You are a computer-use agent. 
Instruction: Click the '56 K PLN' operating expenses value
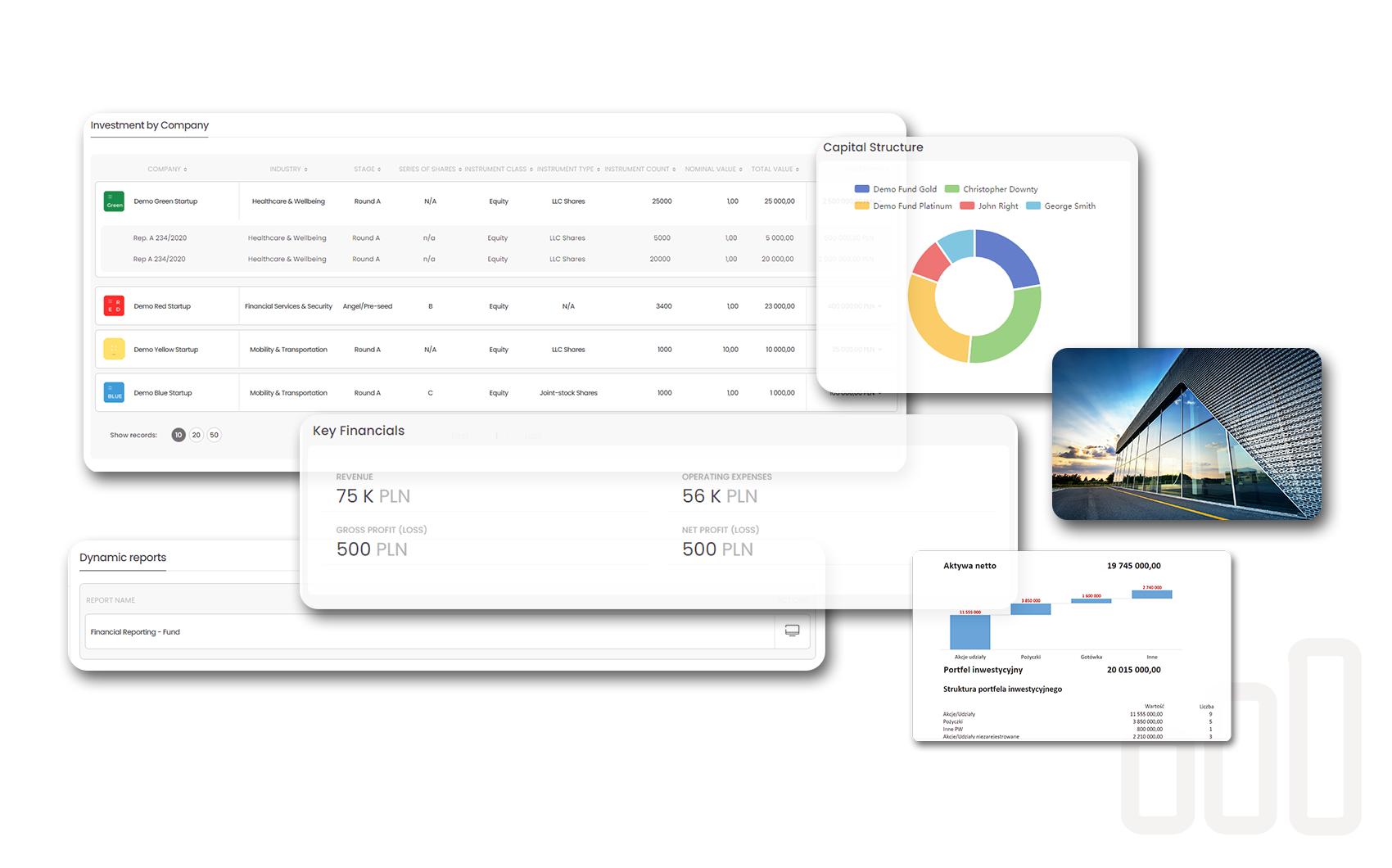point(720,496)
